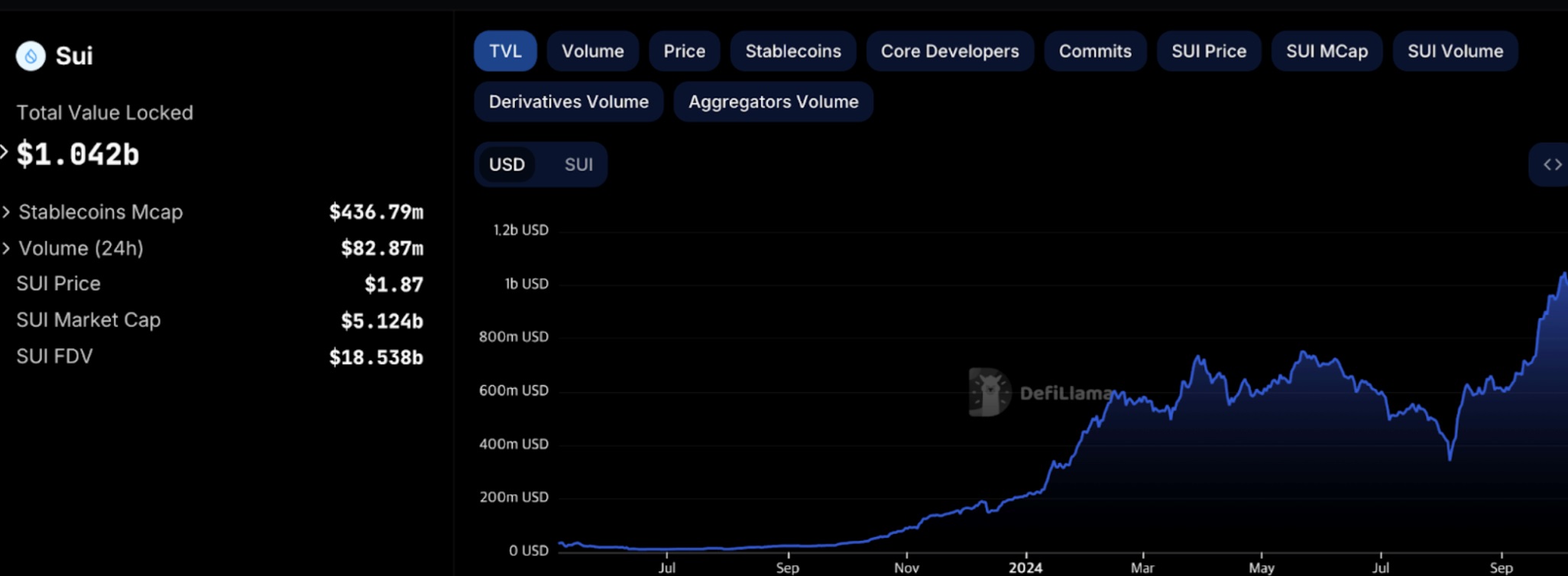Click the $436.79m stablecoins value
This screenshot has width=1568, height=576.
[x=376, y=212]
